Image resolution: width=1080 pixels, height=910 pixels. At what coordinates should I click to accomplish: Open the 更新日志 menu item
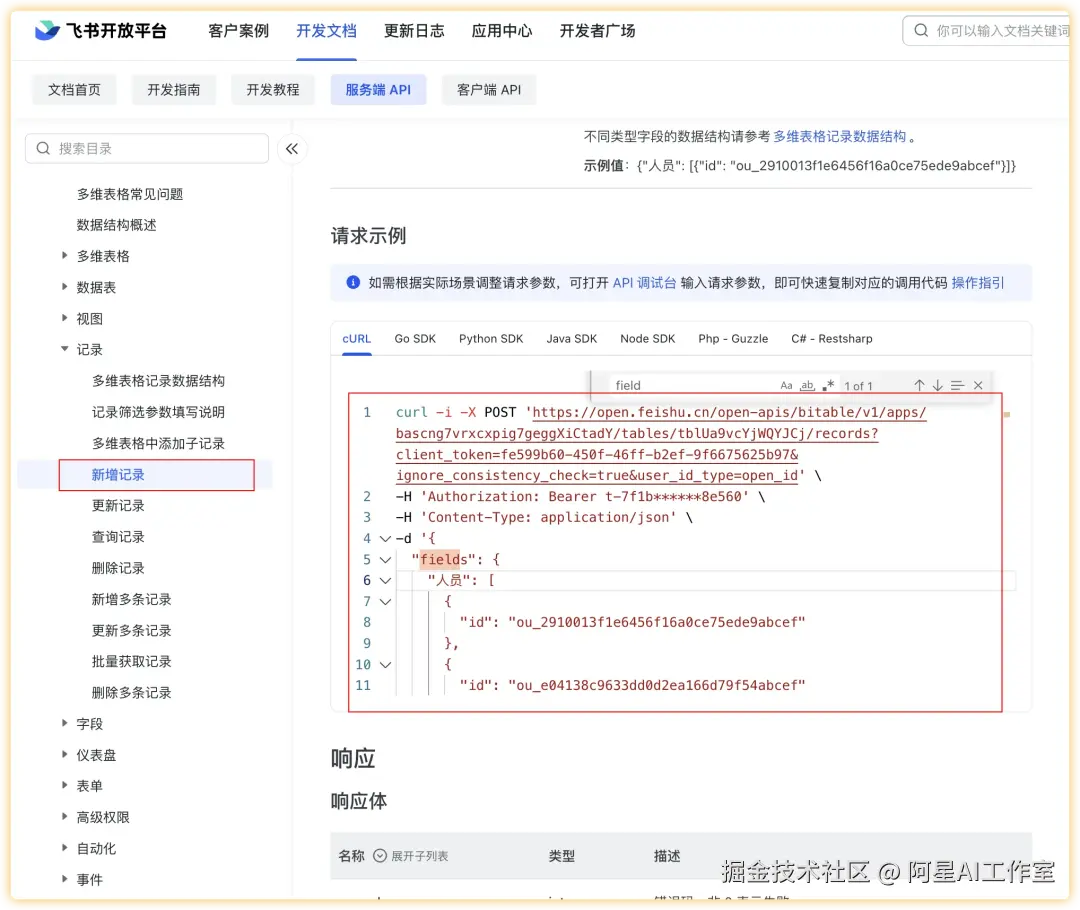(414, 31)
